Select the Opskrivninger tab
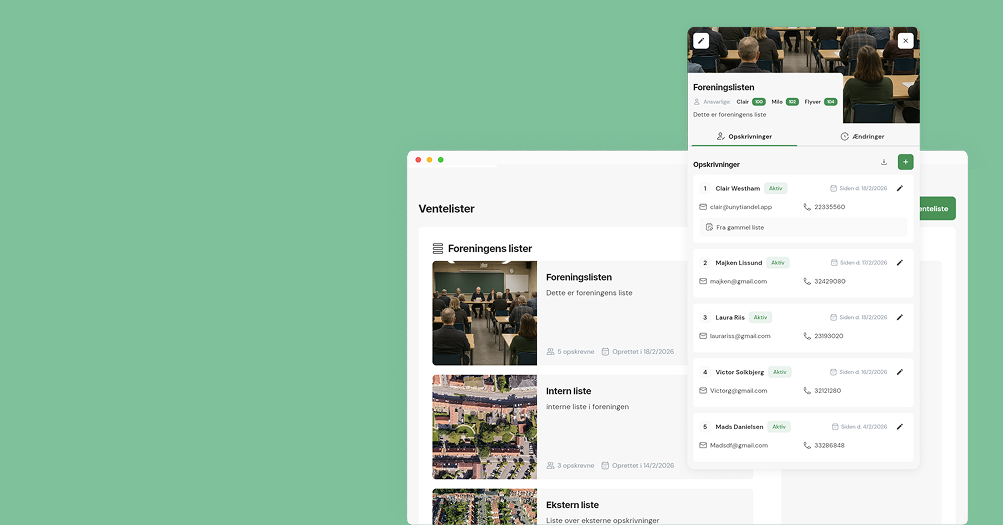This screenshot has width=1003, height=525. pos(744,136)
